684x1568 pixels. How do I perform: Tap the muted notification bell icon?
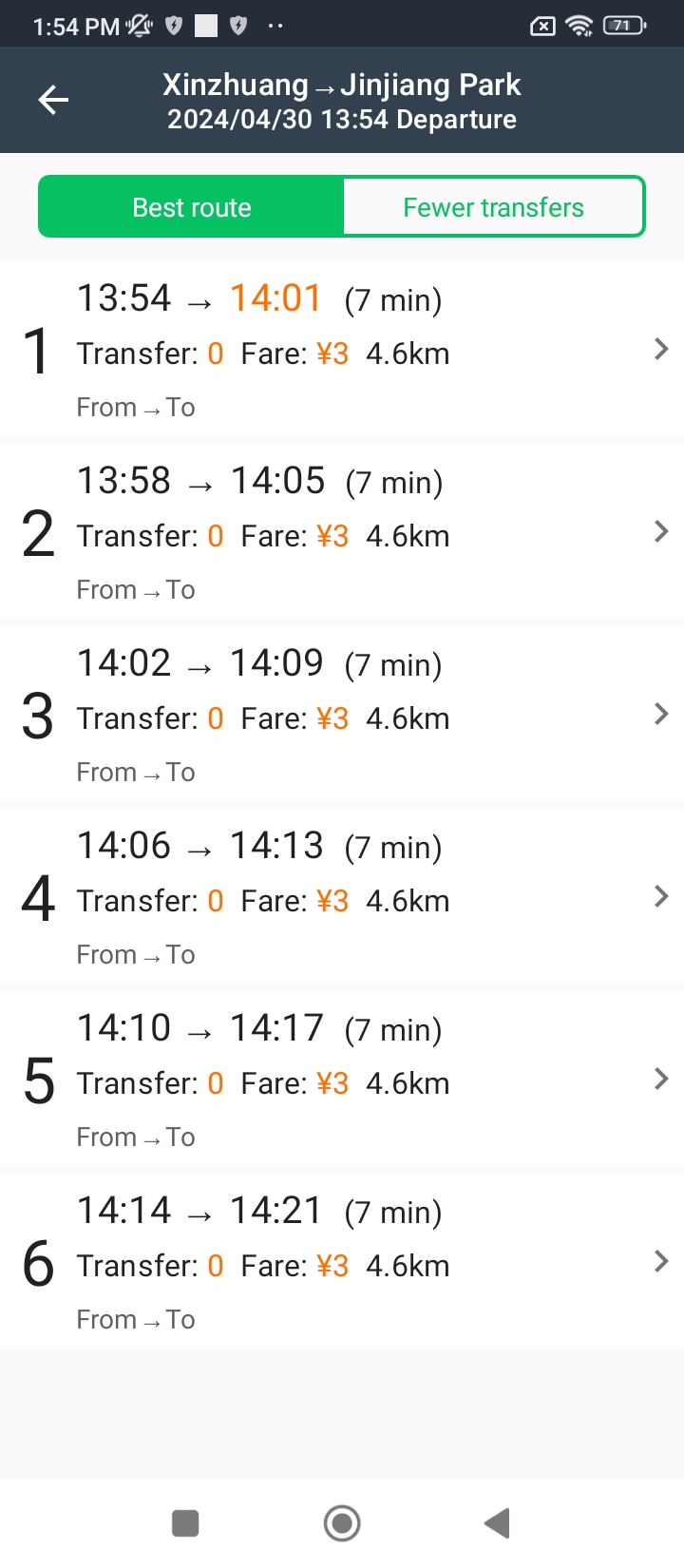coord(139,26)
